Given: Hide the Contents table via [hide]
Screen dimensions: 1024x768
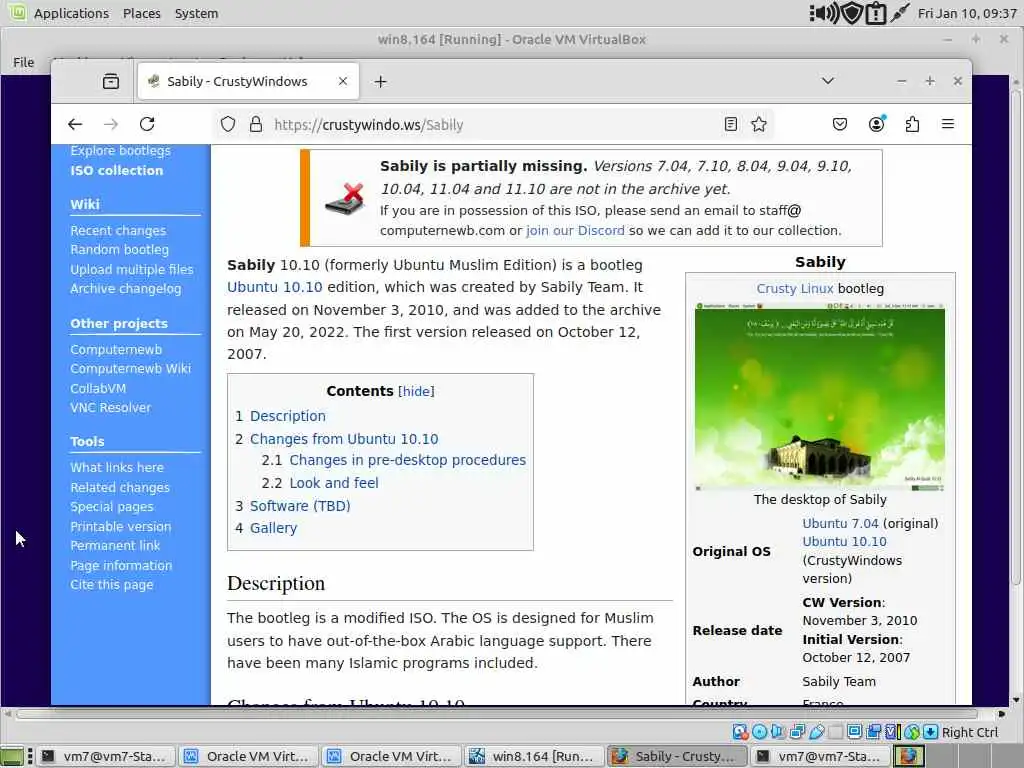Looking at the screenshot, I should coord(416,391).
